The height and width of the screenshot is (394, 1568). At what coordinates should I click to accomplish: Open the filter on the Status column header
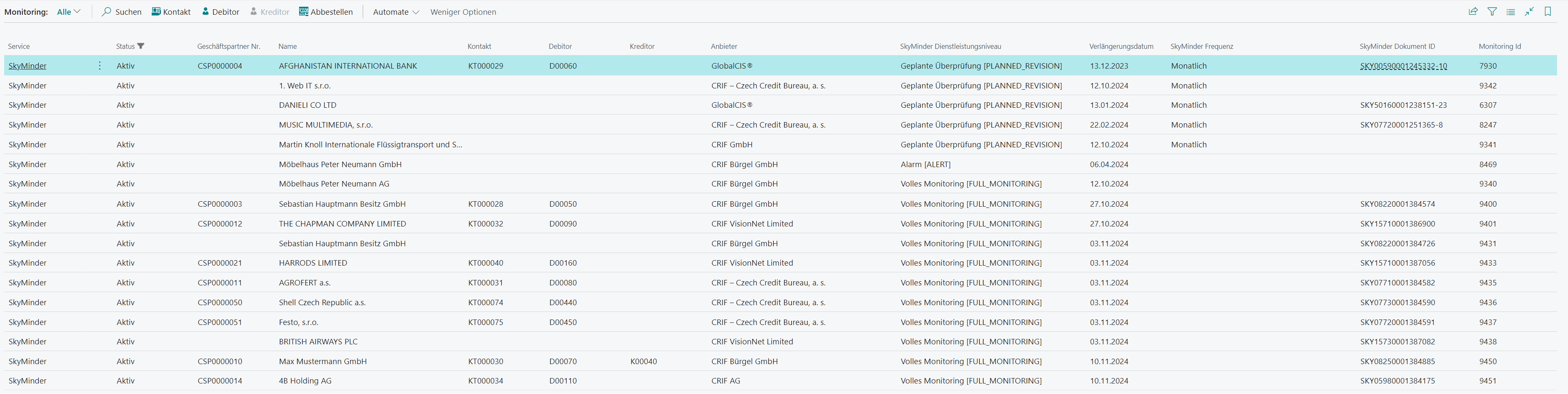(x=141, y=46)
